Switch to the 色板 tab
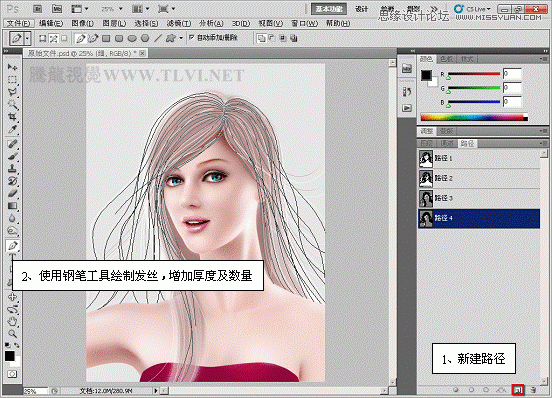 tap(446, 59)
